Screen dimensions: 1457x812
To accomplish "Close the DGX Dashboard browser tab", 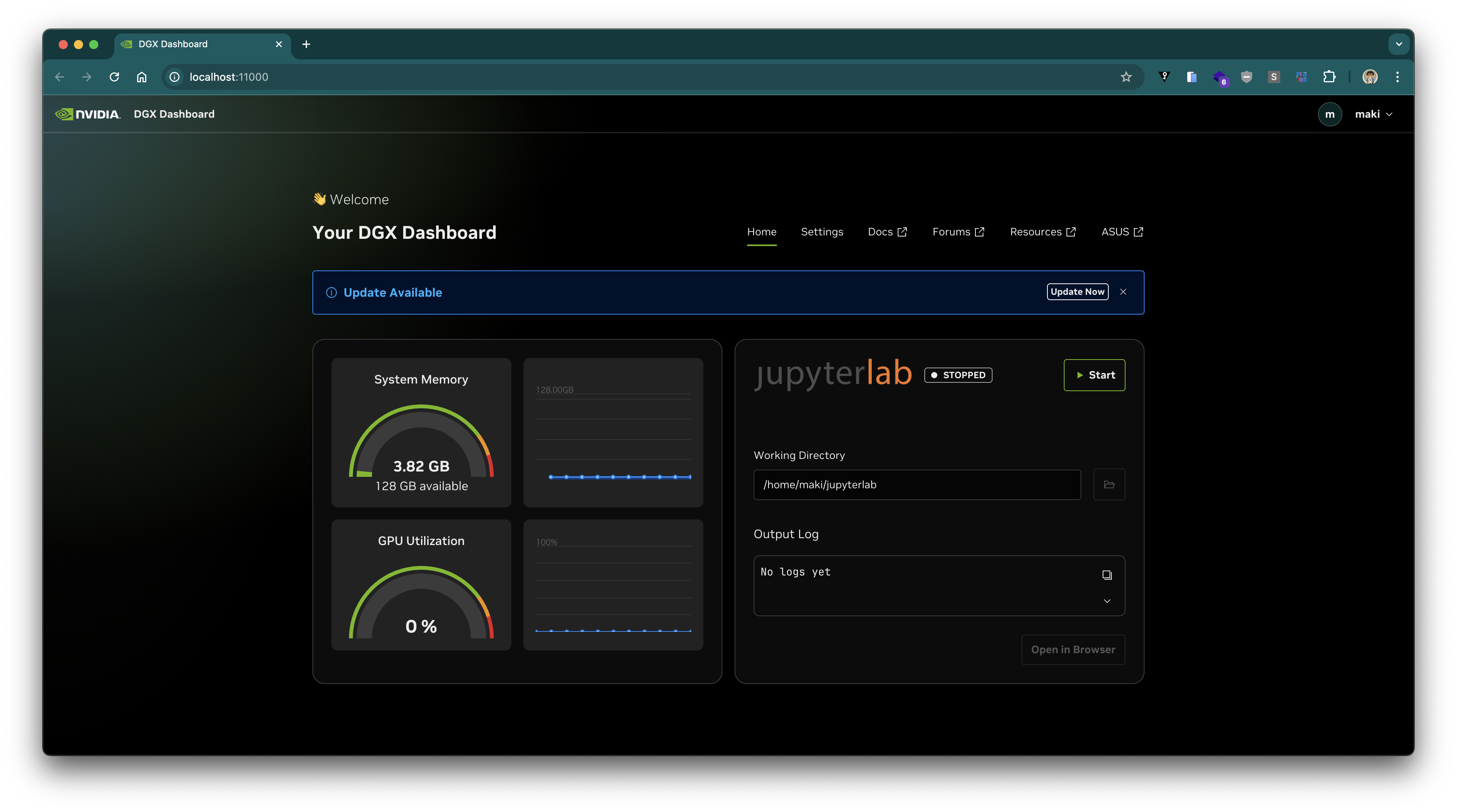I will pyautogui.click(x=279, y=44).
